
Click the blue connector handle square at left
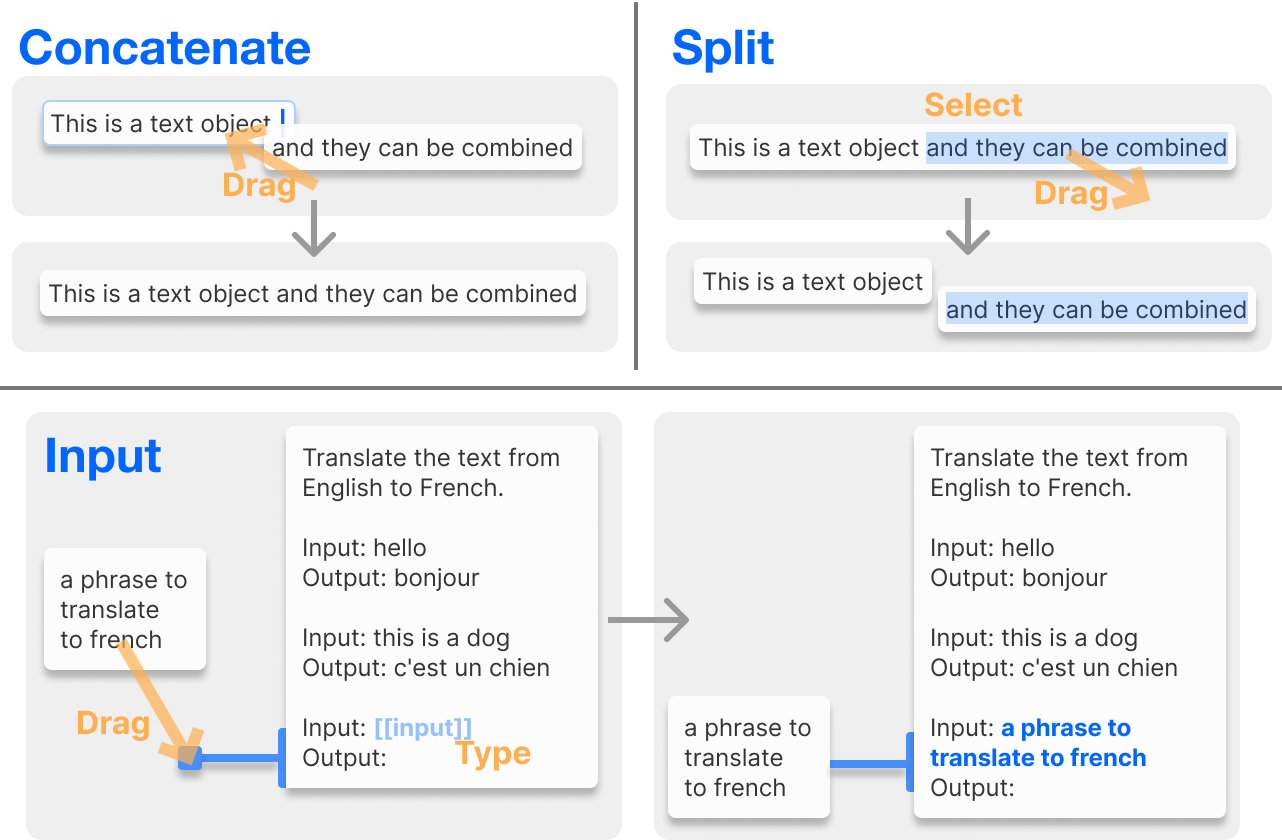pos(190,759)
